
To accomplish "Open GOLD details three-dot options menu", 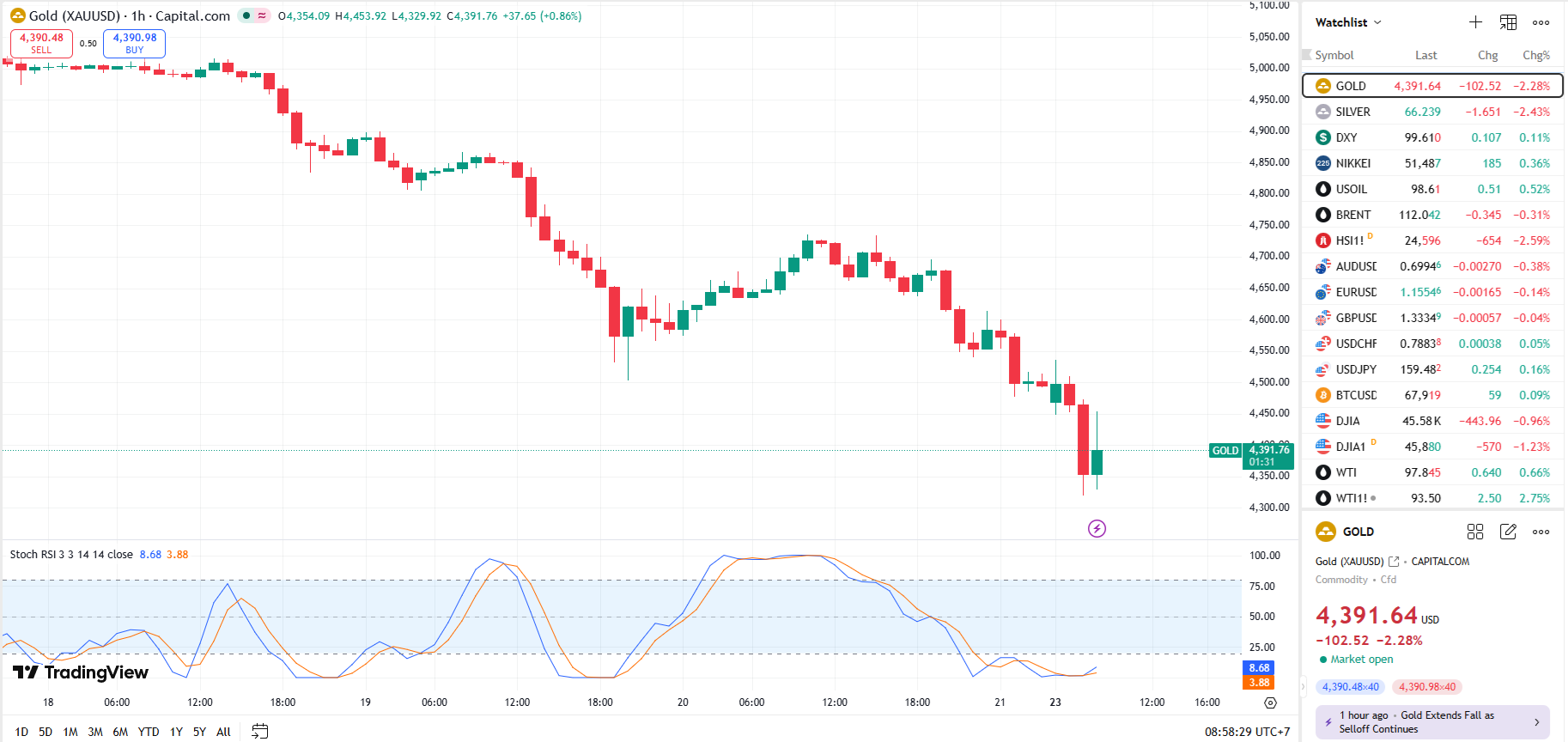I will click(1541, 532).
